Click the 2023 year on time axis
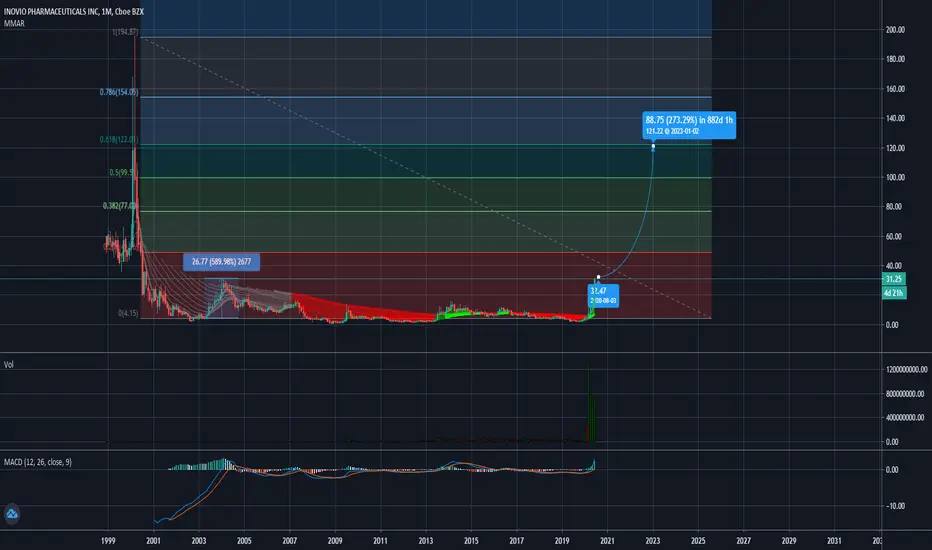 click(653, 540)
